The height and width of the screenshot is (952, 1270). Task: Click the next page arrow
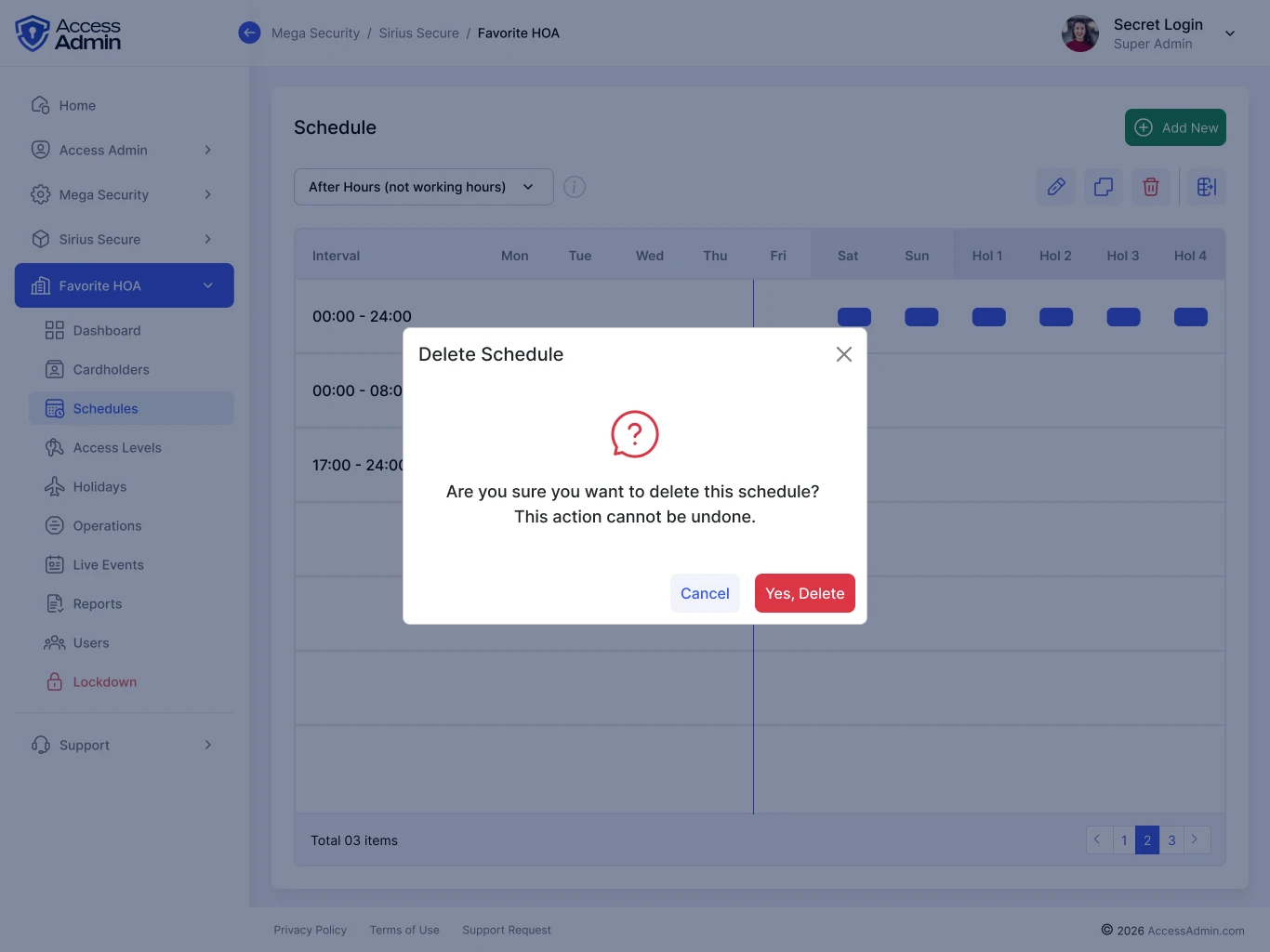pos(1197,840)
